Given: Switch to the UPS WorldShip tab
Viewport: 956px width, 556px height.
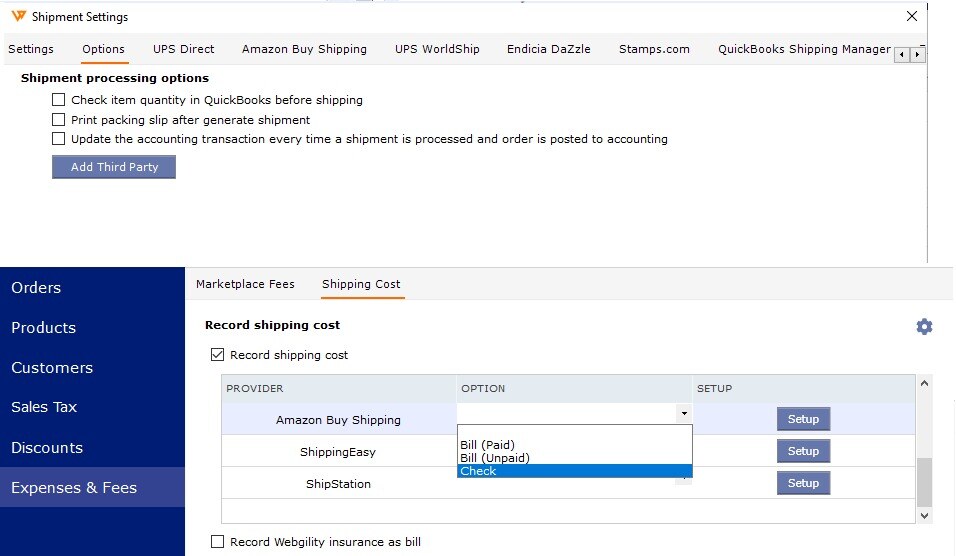Looking at the screenshot, I should [437, 49].
